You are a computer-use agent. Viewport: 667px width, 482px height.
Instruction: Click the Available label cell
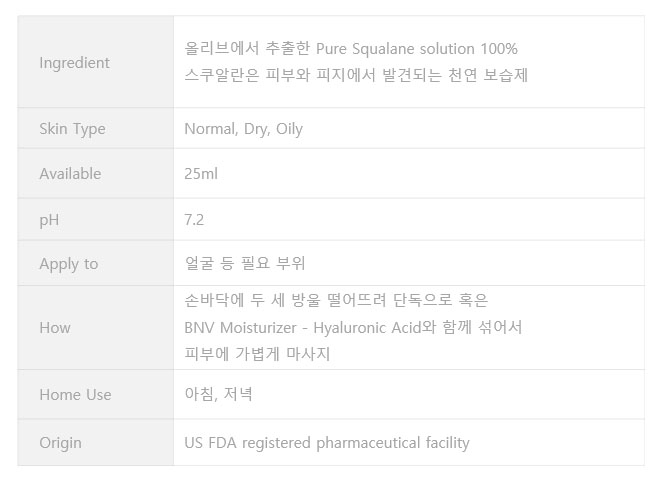click(x=95, y=174)
